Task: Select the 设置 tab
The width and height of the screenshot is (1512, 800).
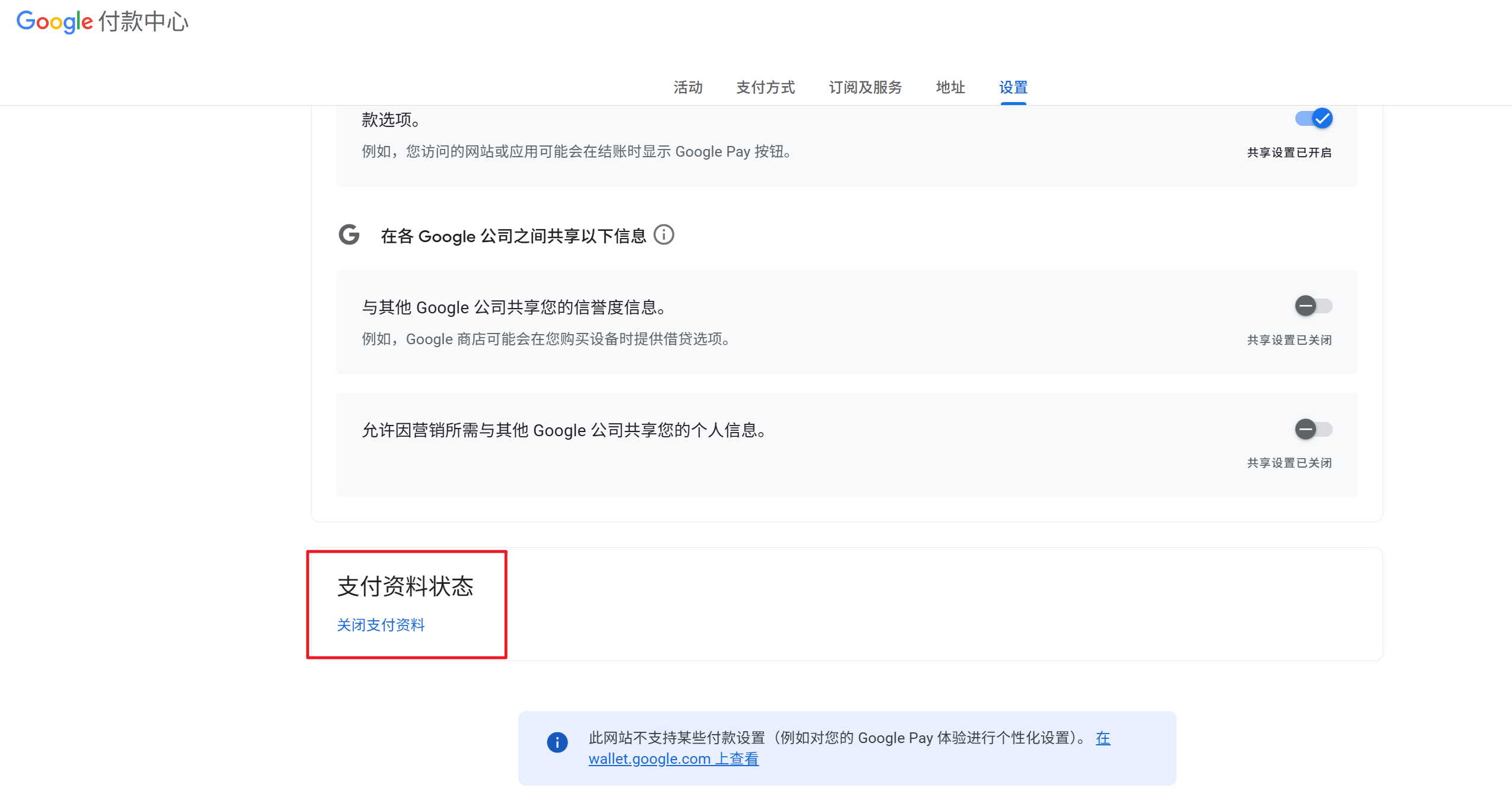Action: point(1013,88)
